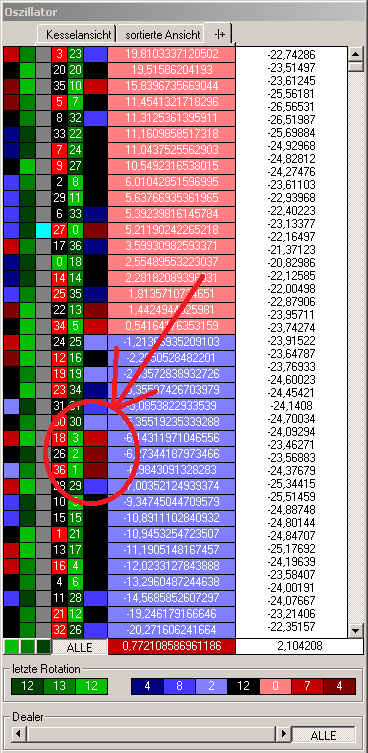Click the Dealer slider left arrow

click(18, 734)
